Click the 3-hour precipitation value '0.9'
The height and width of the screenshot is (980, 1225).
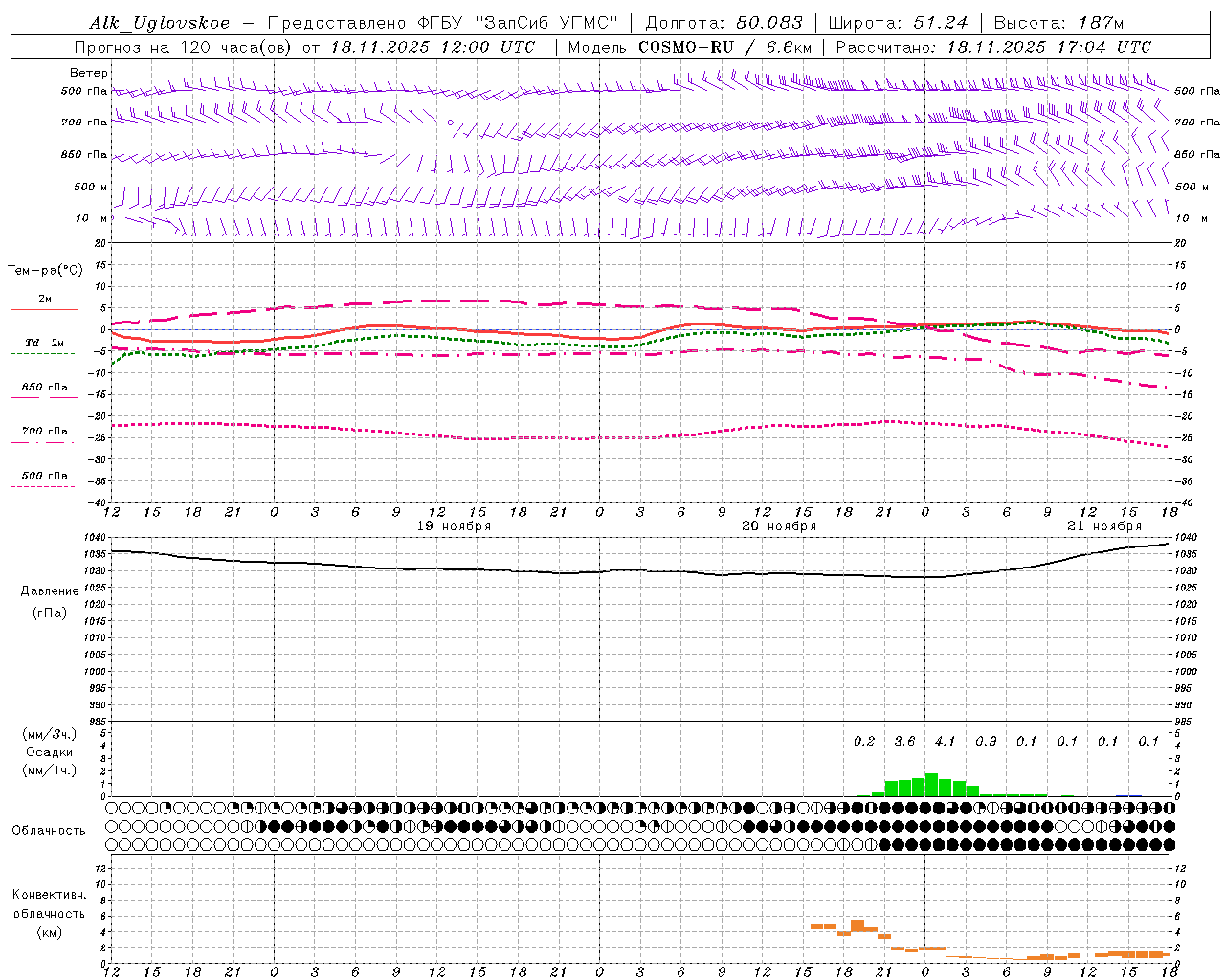coord(986,742)
